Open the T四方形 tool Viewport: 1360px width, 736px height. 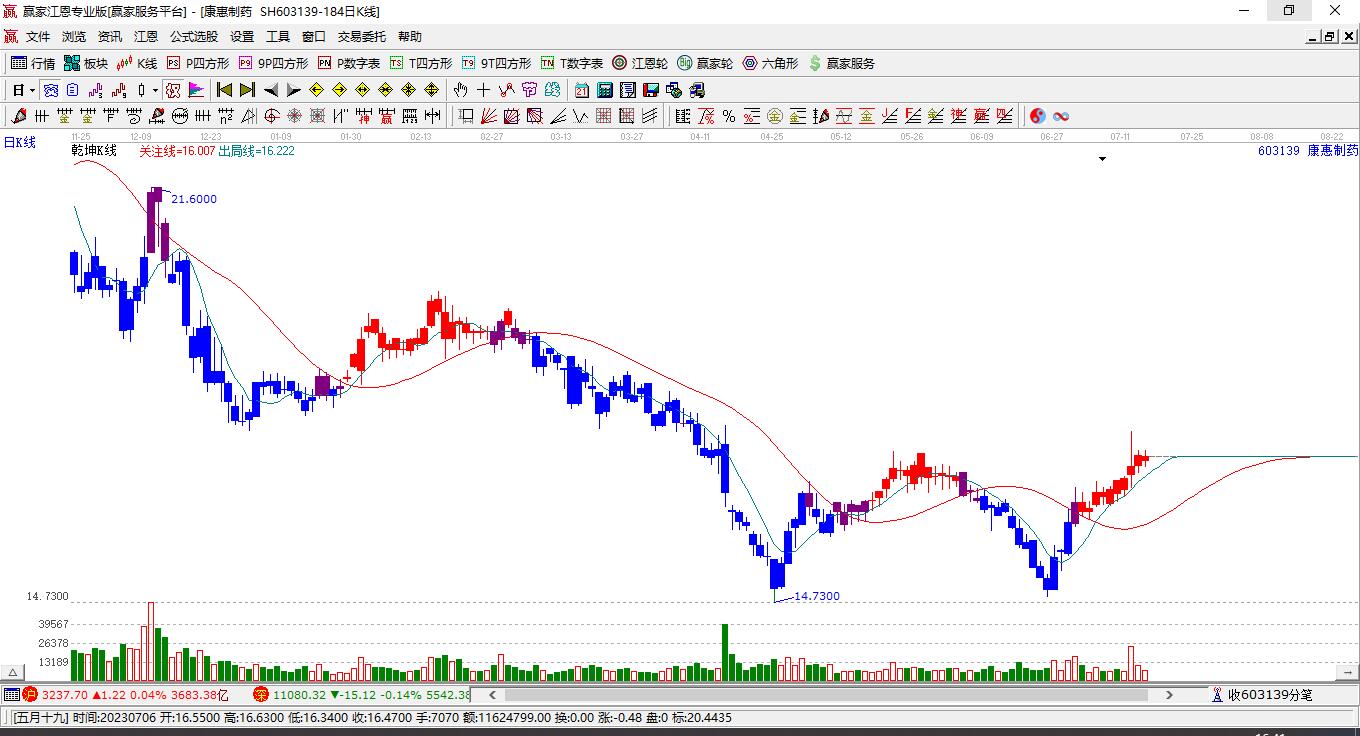(x=421, y=63)
